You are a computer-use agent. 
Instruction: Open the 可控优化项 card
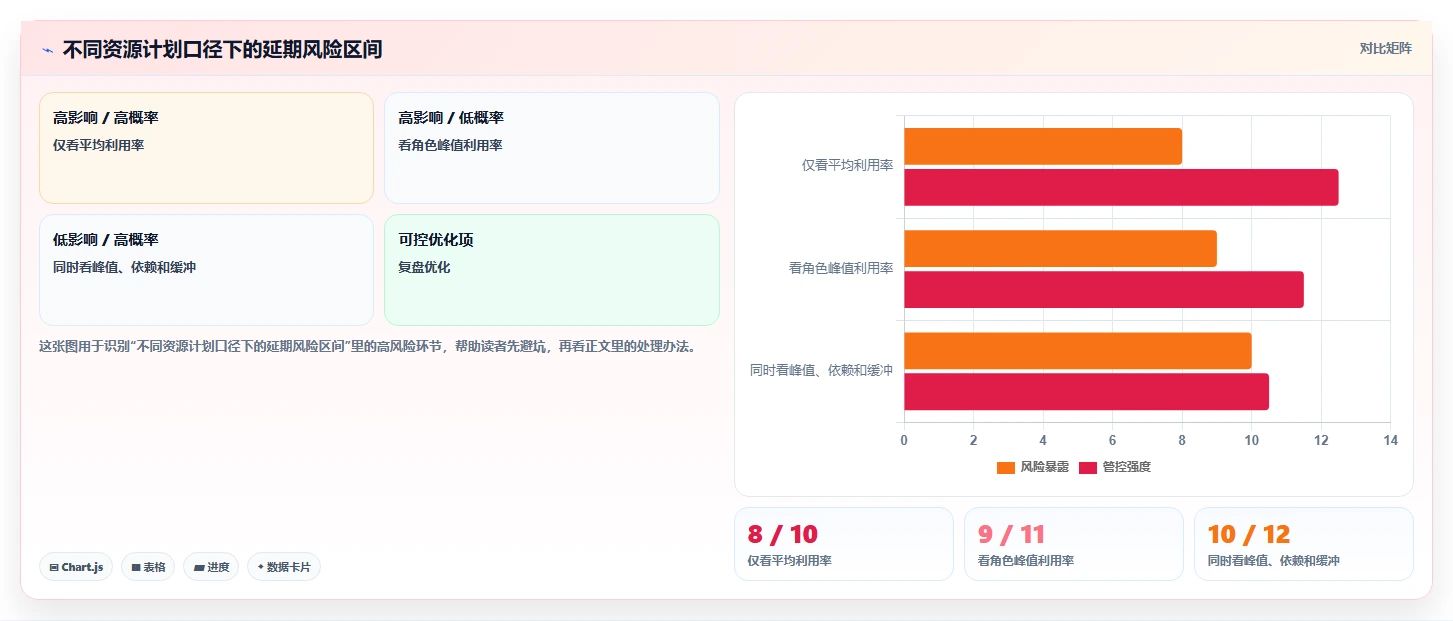[x=551, y=270]
